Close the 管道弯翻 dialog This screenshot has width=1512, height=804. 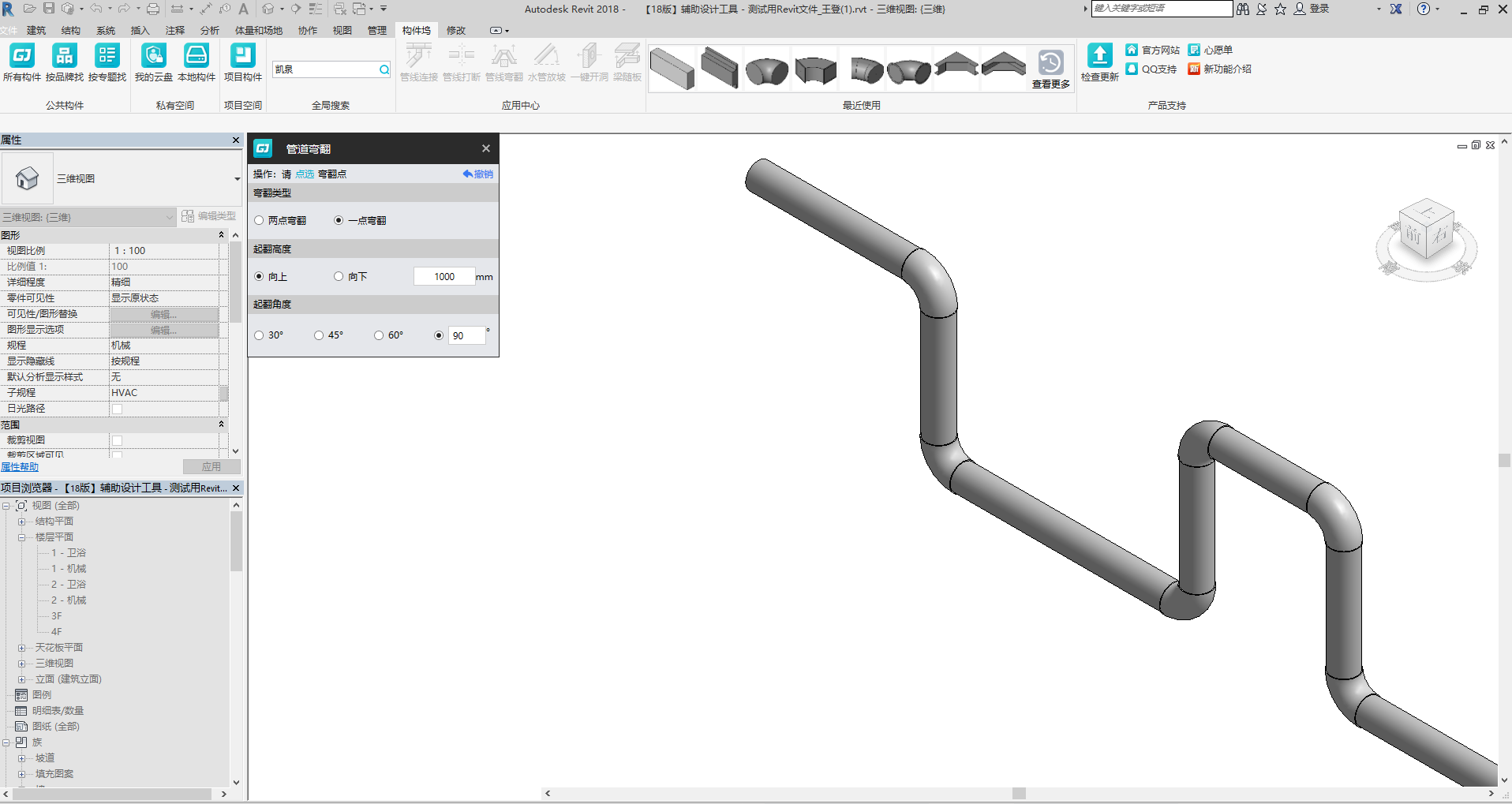486,148
